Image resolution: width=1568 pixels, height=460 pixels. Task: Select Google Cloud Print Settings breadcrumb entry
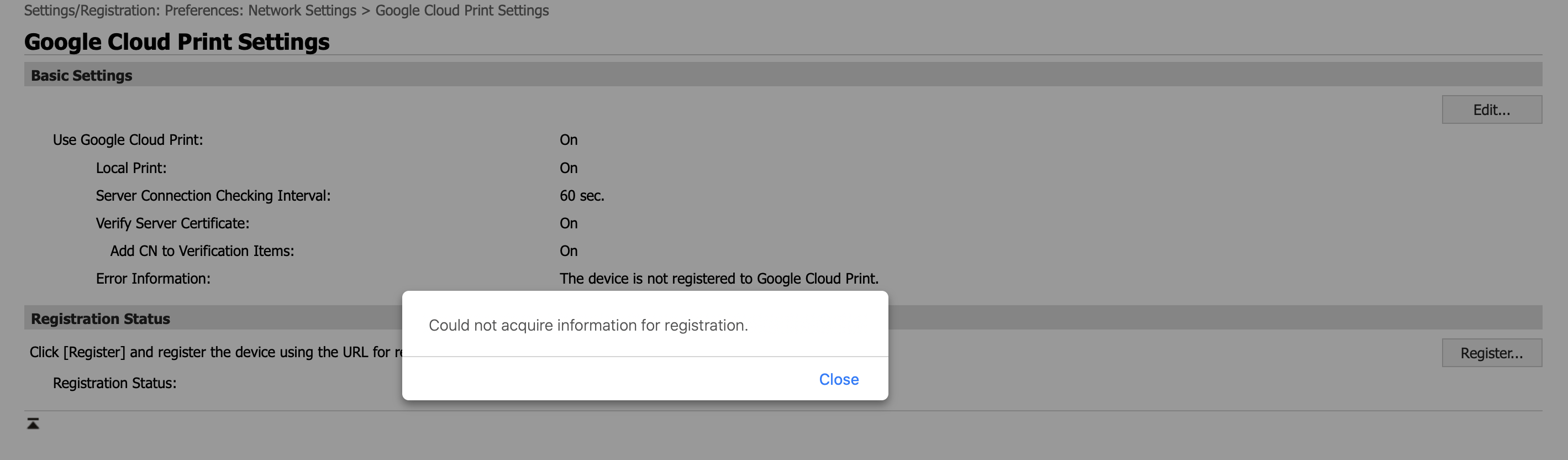click(462, 11)
